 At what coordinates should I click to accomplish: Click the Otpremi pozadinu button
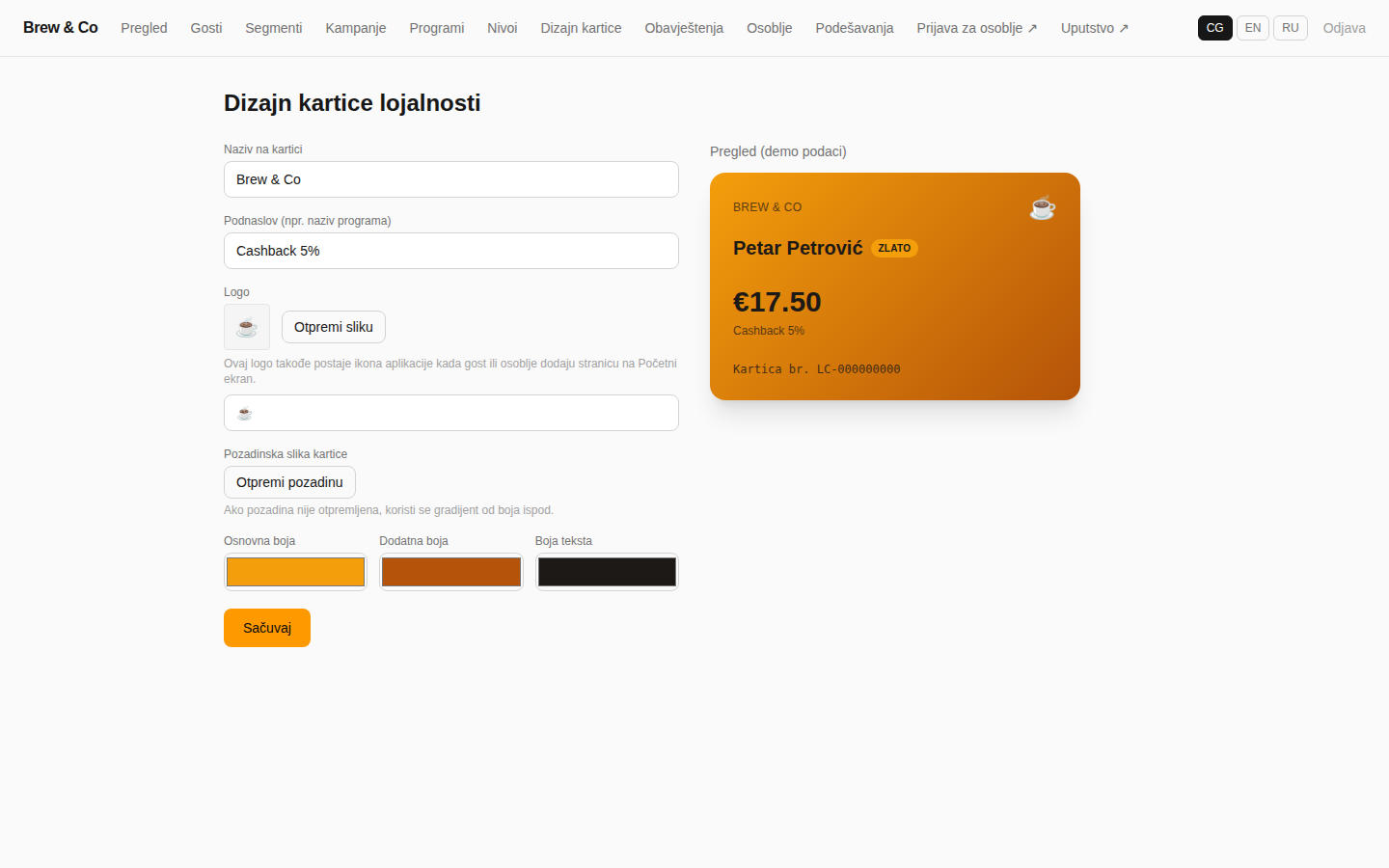pyautogui.click(x=289, y=482)
